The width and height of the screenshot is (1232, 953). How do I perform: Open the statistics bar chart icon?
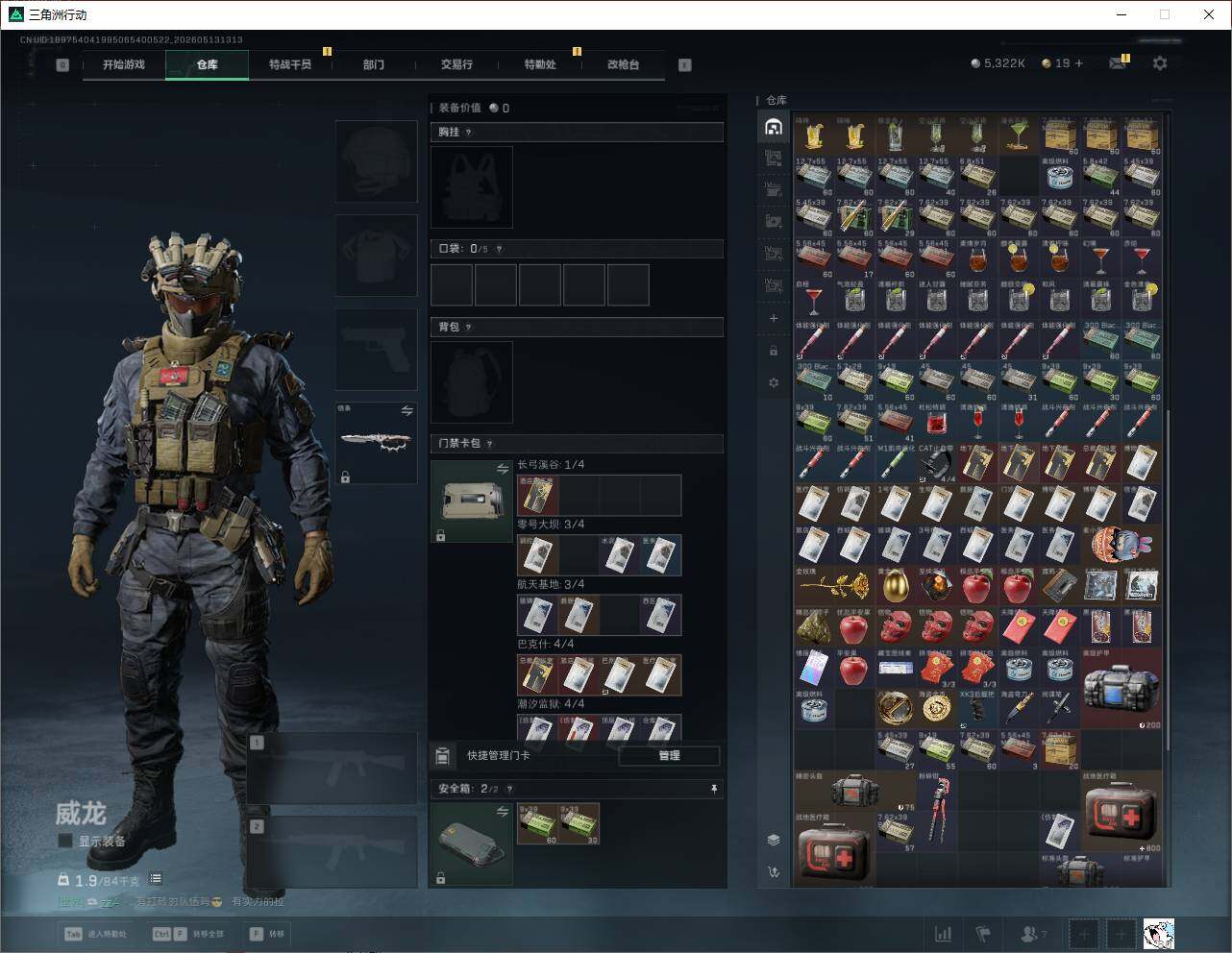pos(944,934)
